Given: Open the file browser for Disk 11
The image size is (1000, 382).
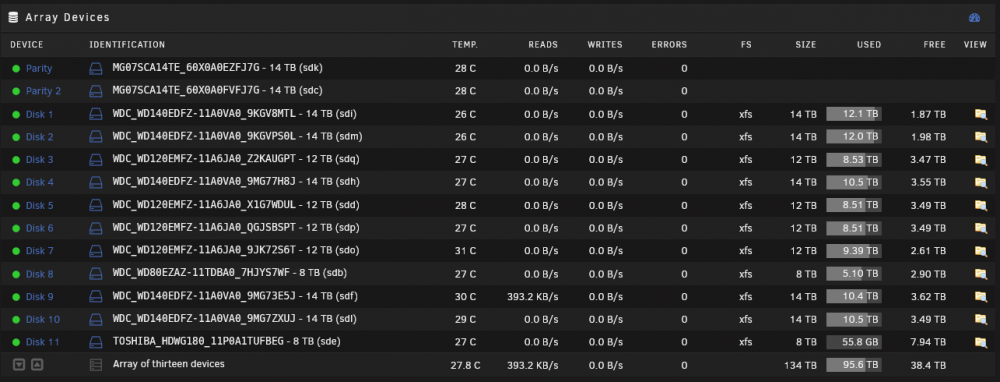Looking at the screenshot, I should [x=981, y=342].
